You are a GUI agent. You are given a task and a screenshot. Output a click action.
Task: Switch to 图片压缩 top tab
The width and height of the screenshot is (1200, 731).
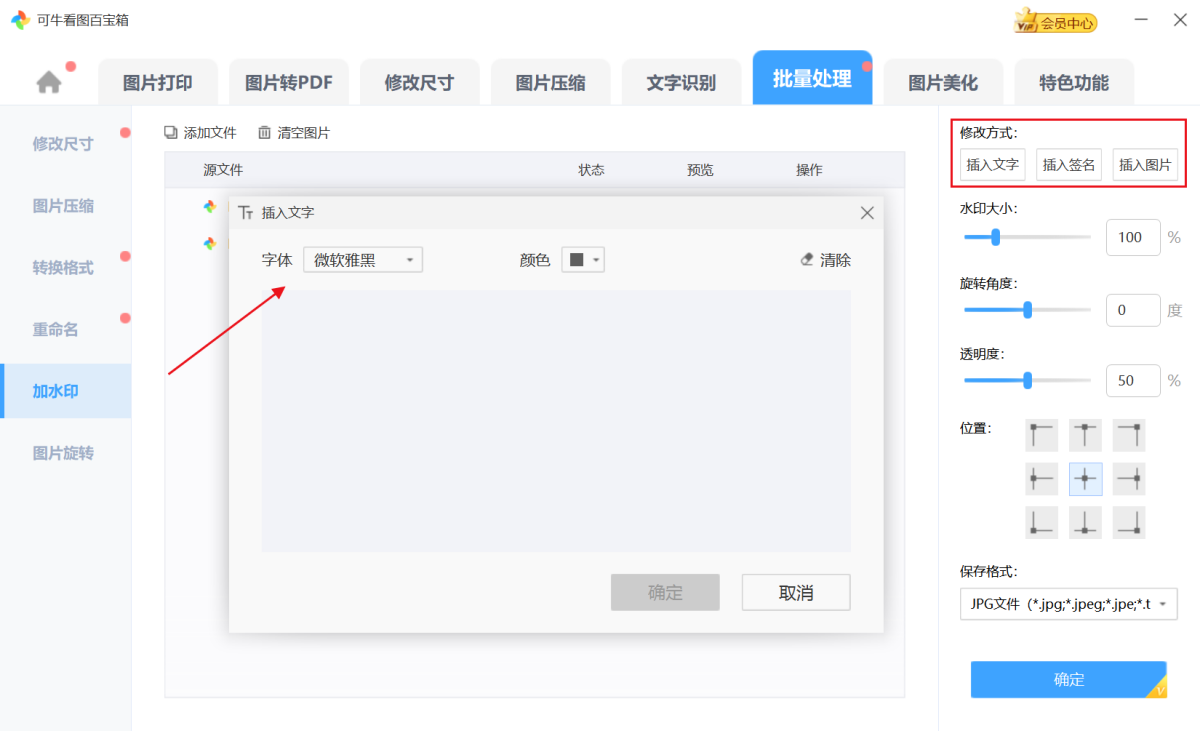tap(551, 83)
